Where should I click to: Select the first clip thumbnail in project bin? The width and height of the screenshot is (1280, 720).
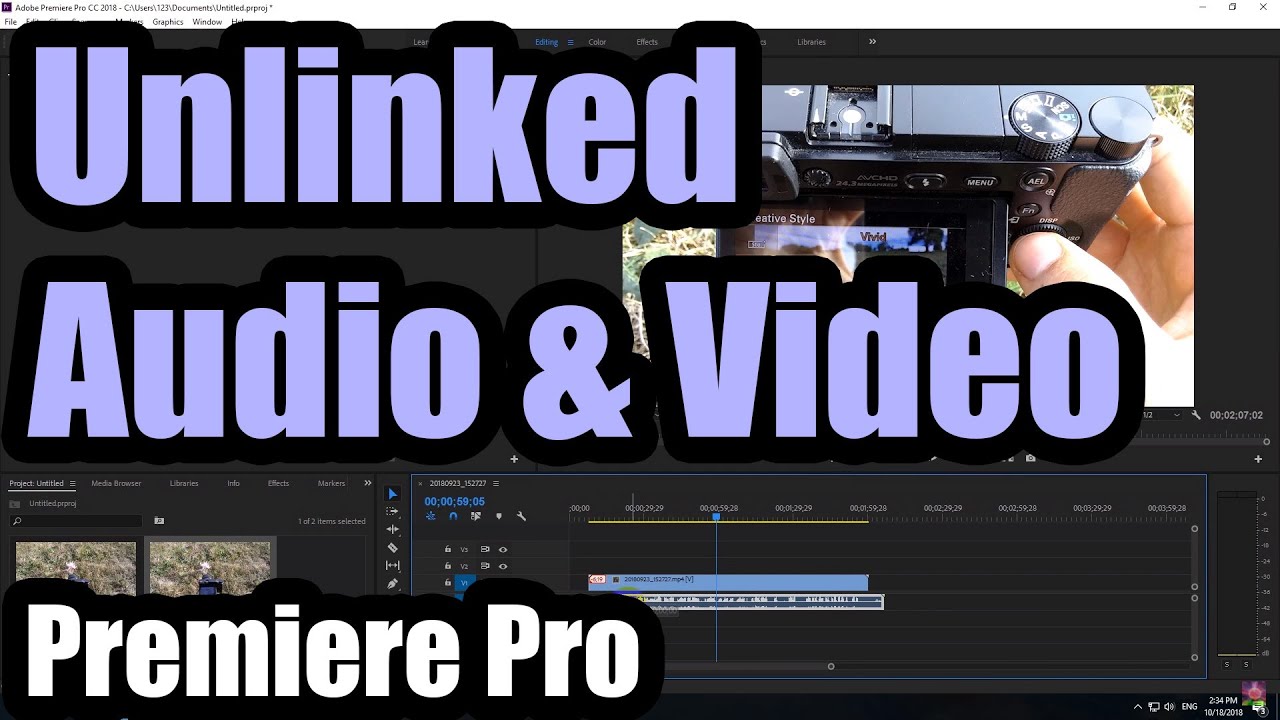75,568
